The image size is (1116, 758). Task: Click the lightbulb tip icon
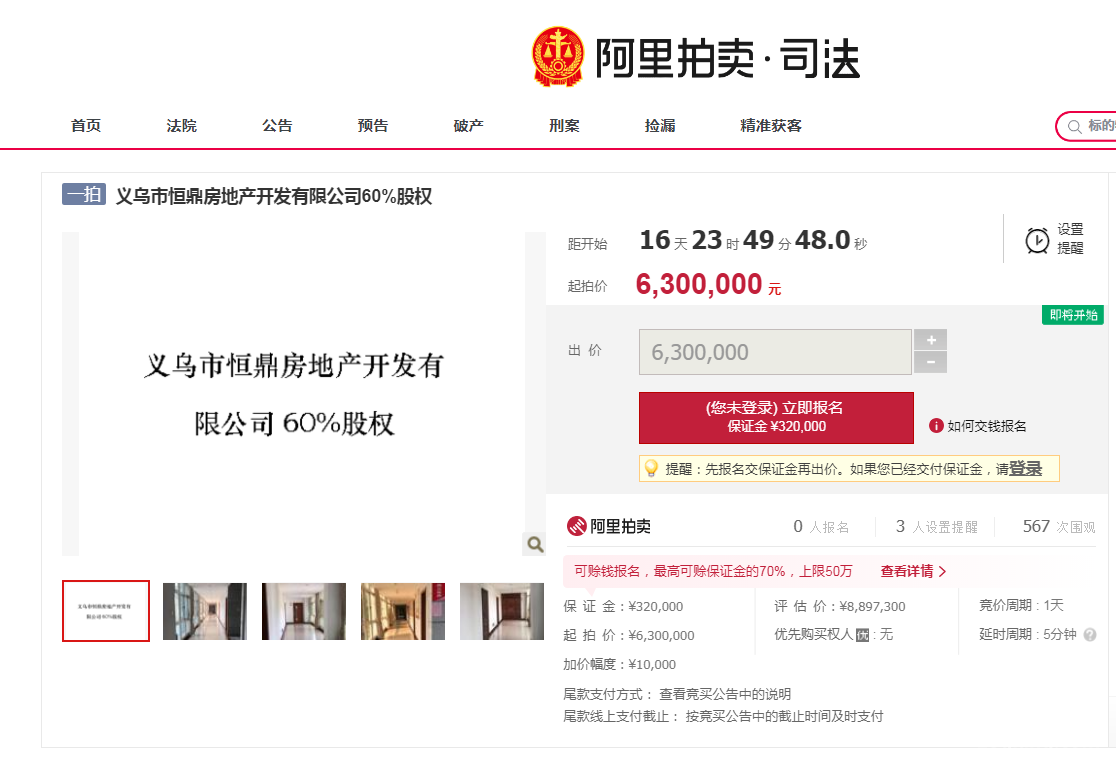(651, 468)
